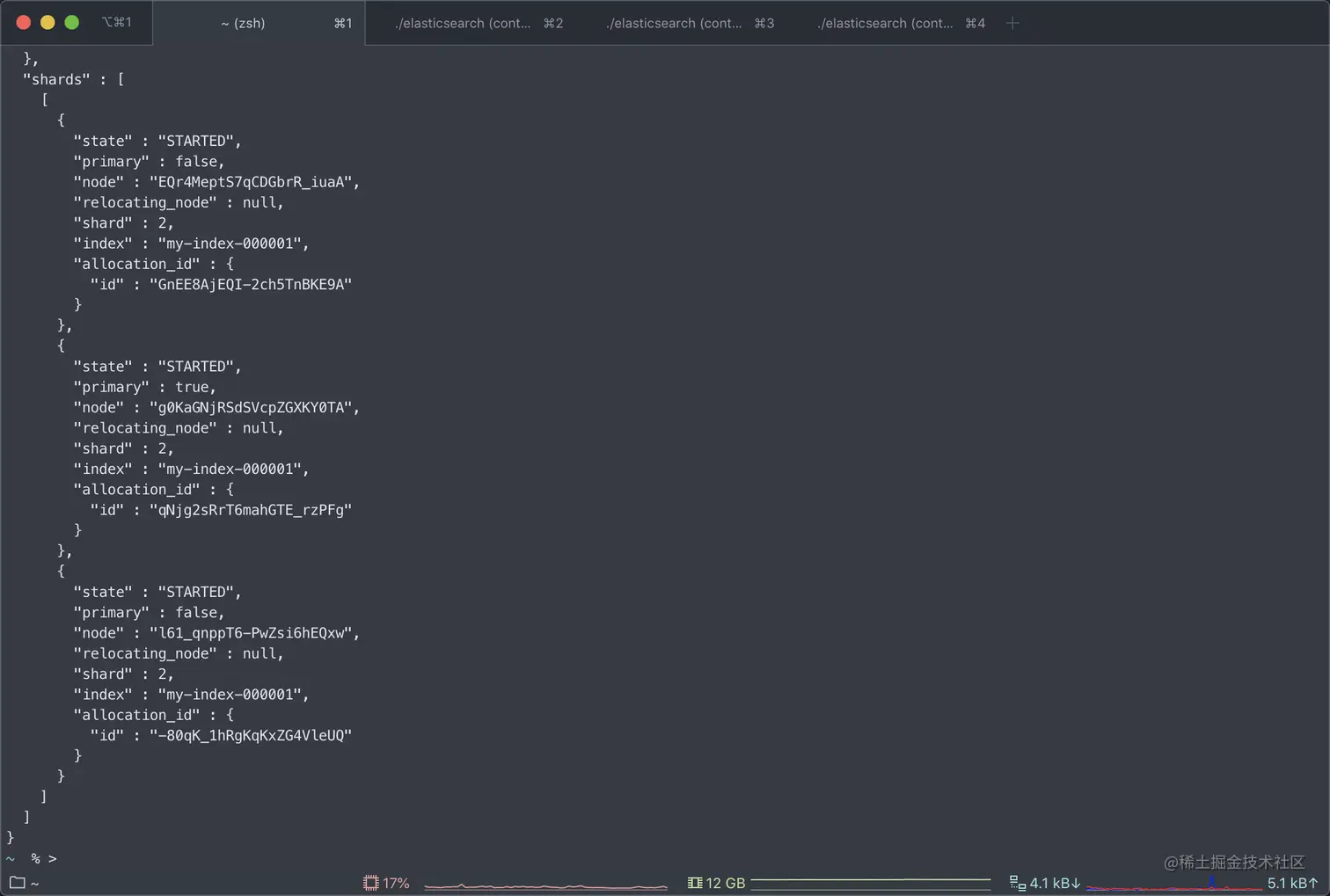This screenshot has width=1330, height=896.
Task: Open a new terminal tab with the plus icon
Action: 1012,24
